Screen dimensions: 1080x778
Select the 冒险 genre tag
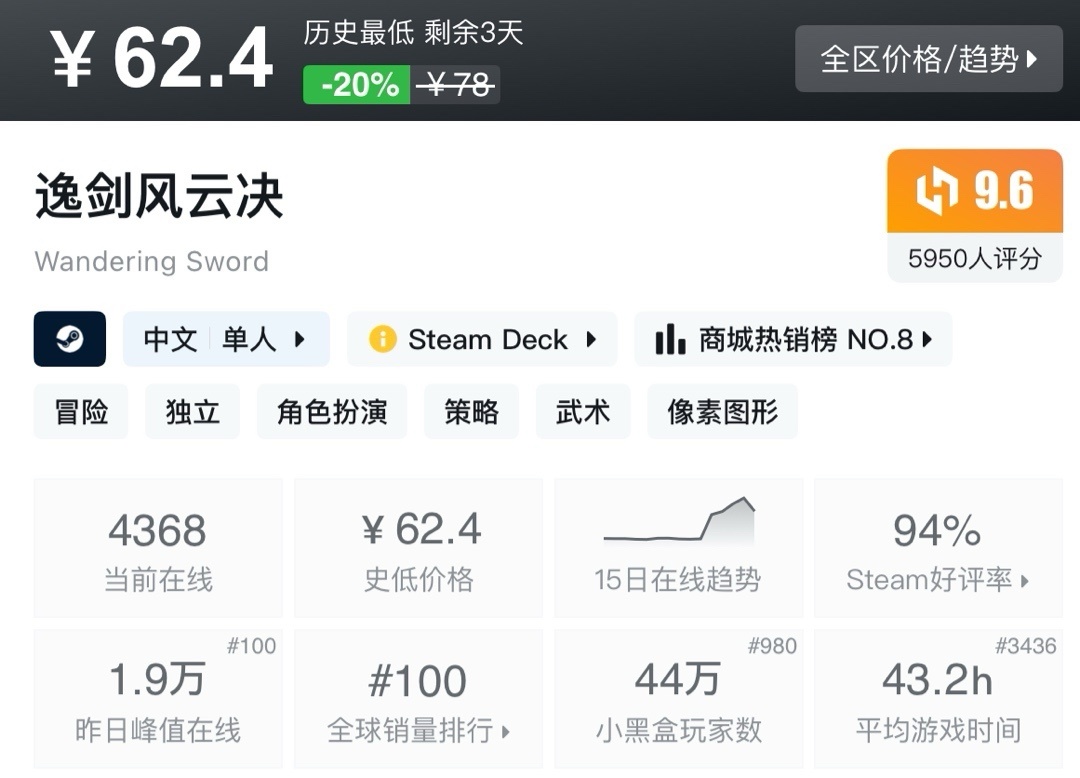tap(81, 412)
